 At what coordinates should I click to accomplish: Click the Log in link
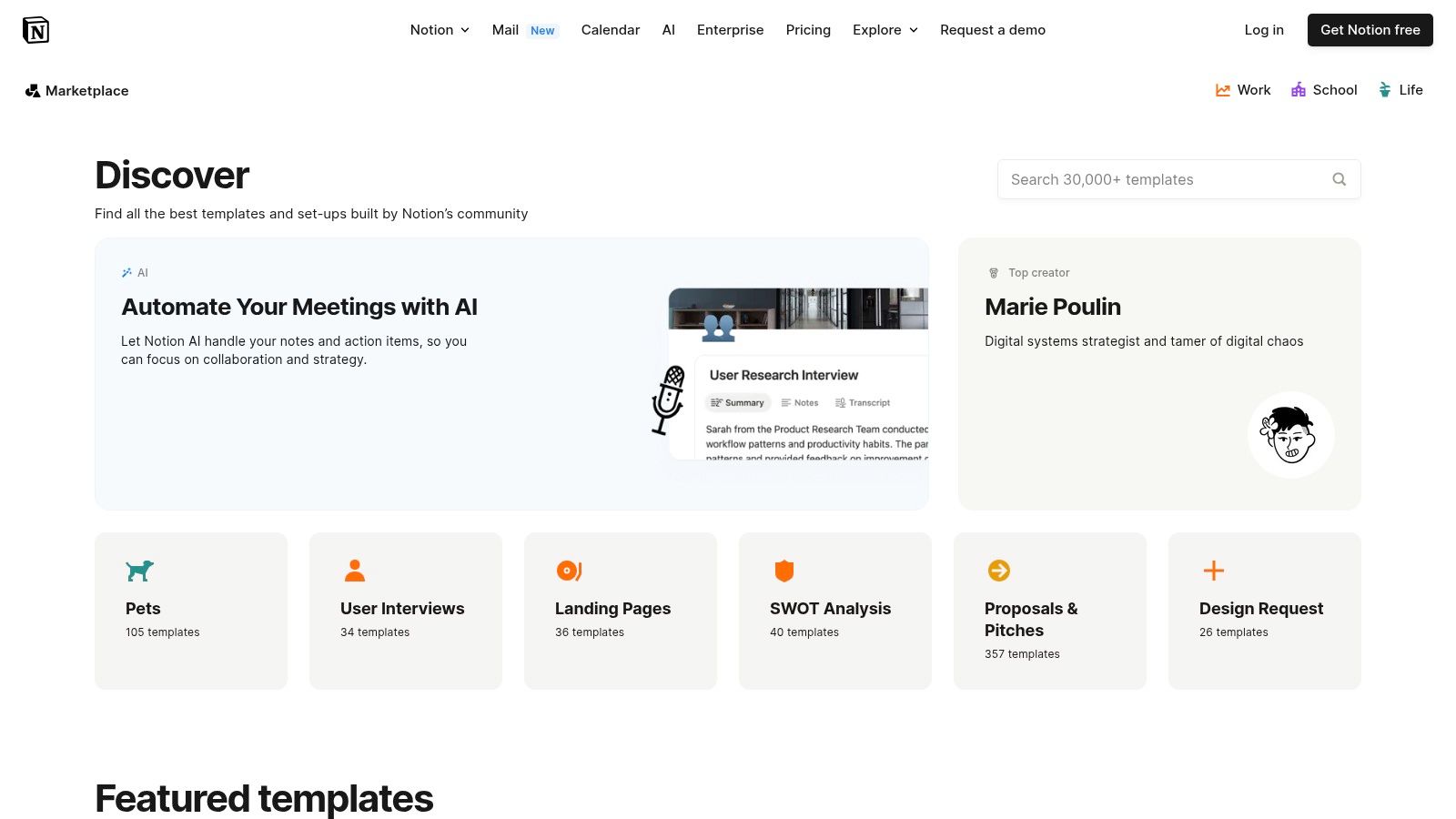[x=1264, y=30]
